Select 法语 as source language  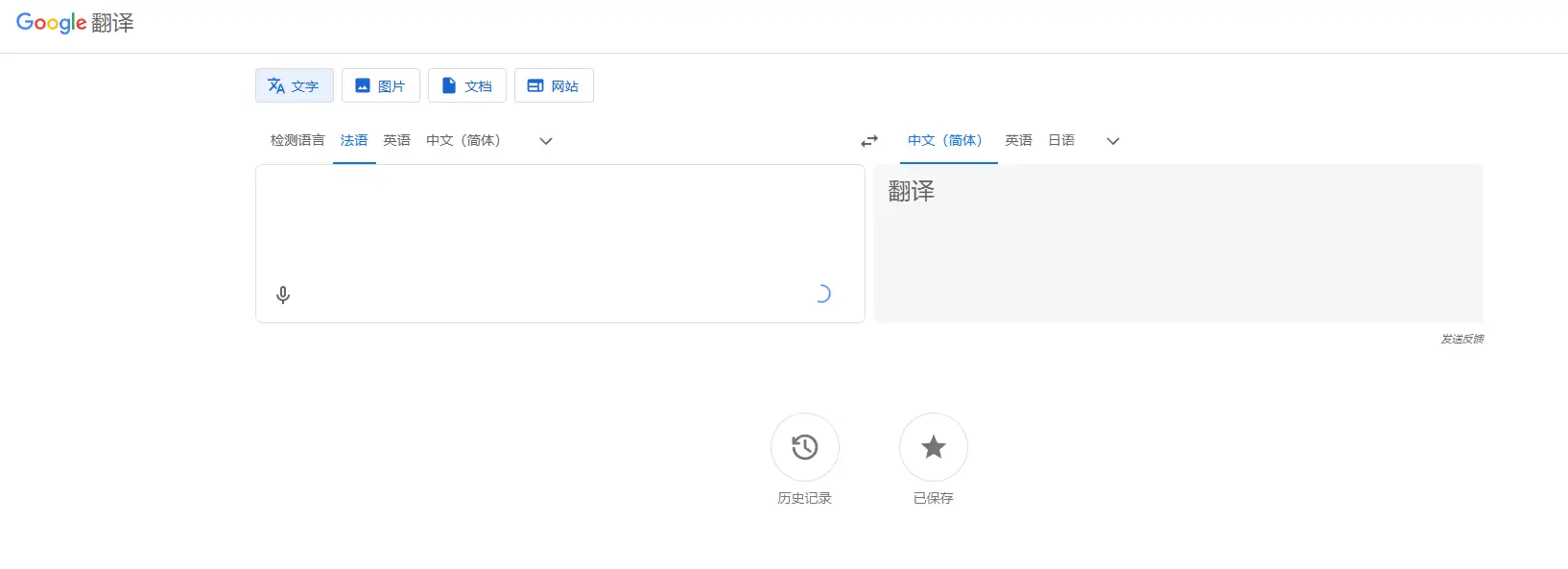point(354,140)
